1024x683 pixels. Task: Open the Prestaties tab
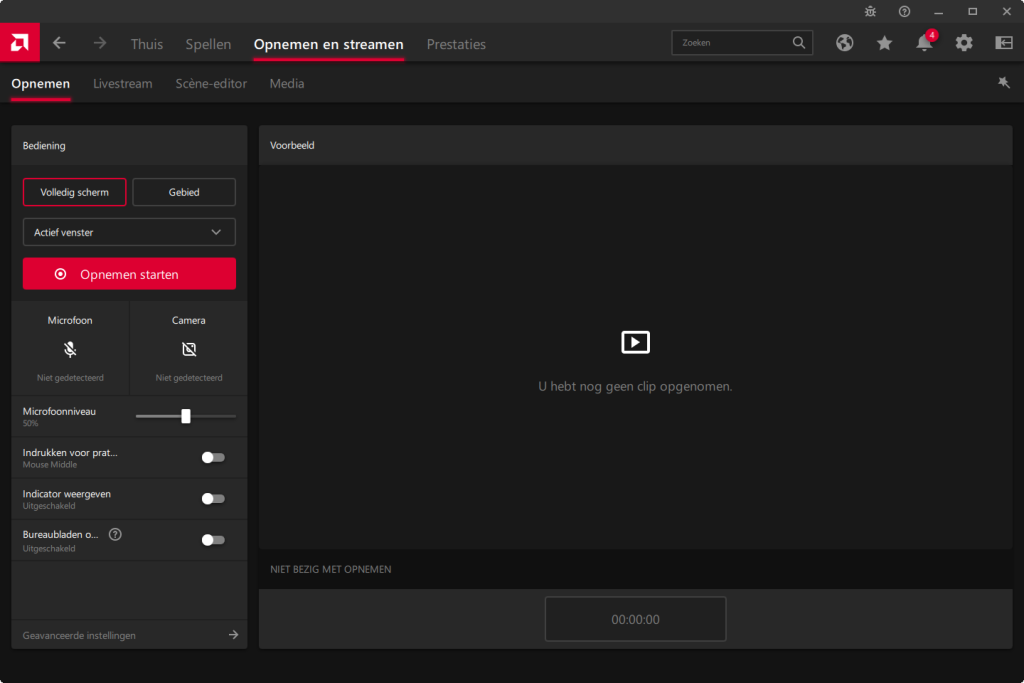456,44
